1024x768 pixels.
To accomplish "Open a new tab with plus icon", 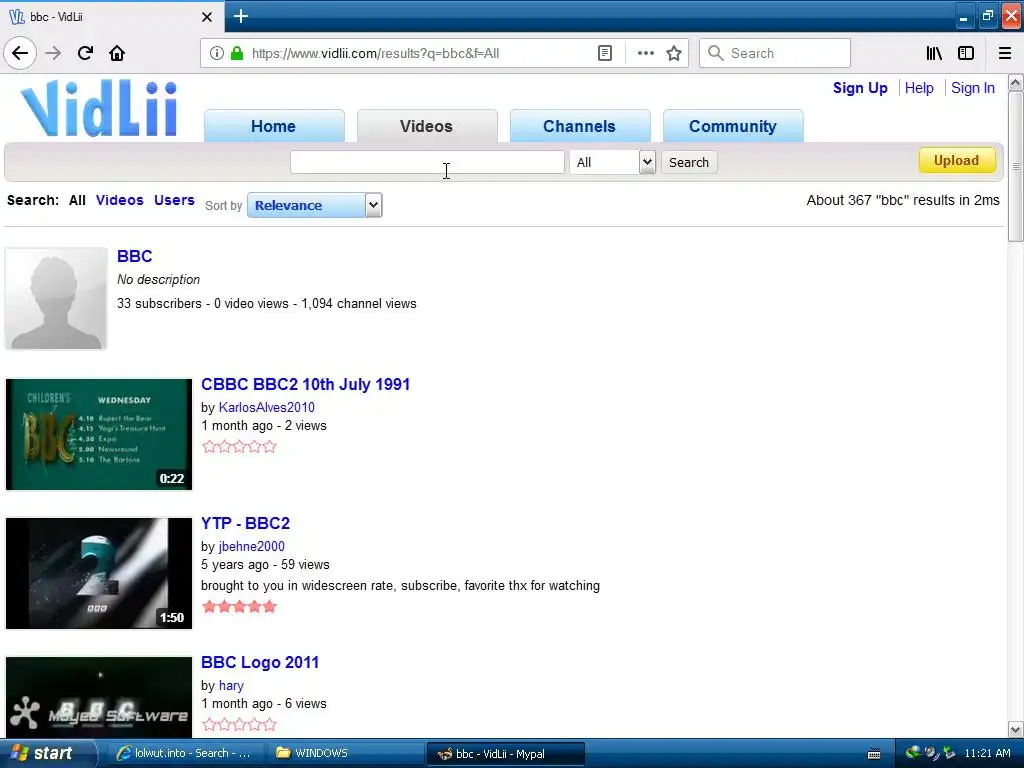I will [x=241, y=16].
